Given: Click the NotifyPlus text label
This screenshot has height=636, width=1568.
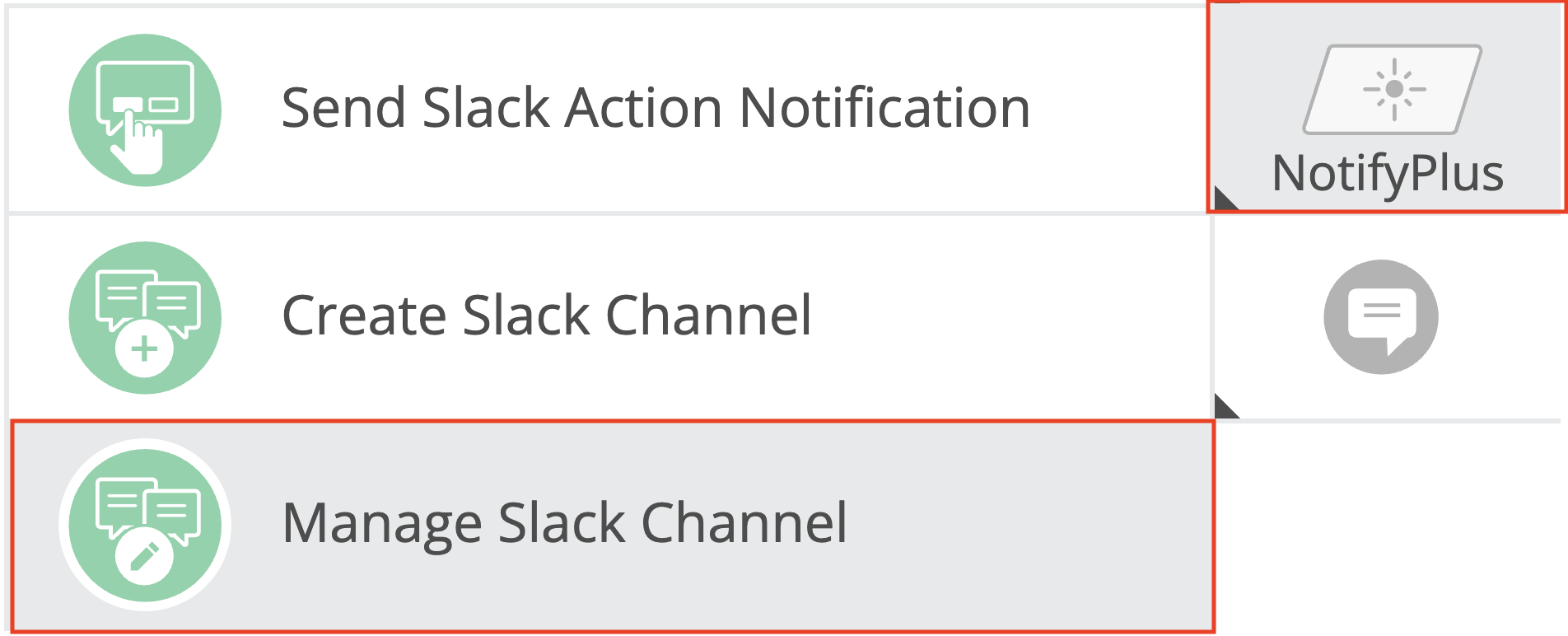Looking at the screenshot, I should (1388, 173).
